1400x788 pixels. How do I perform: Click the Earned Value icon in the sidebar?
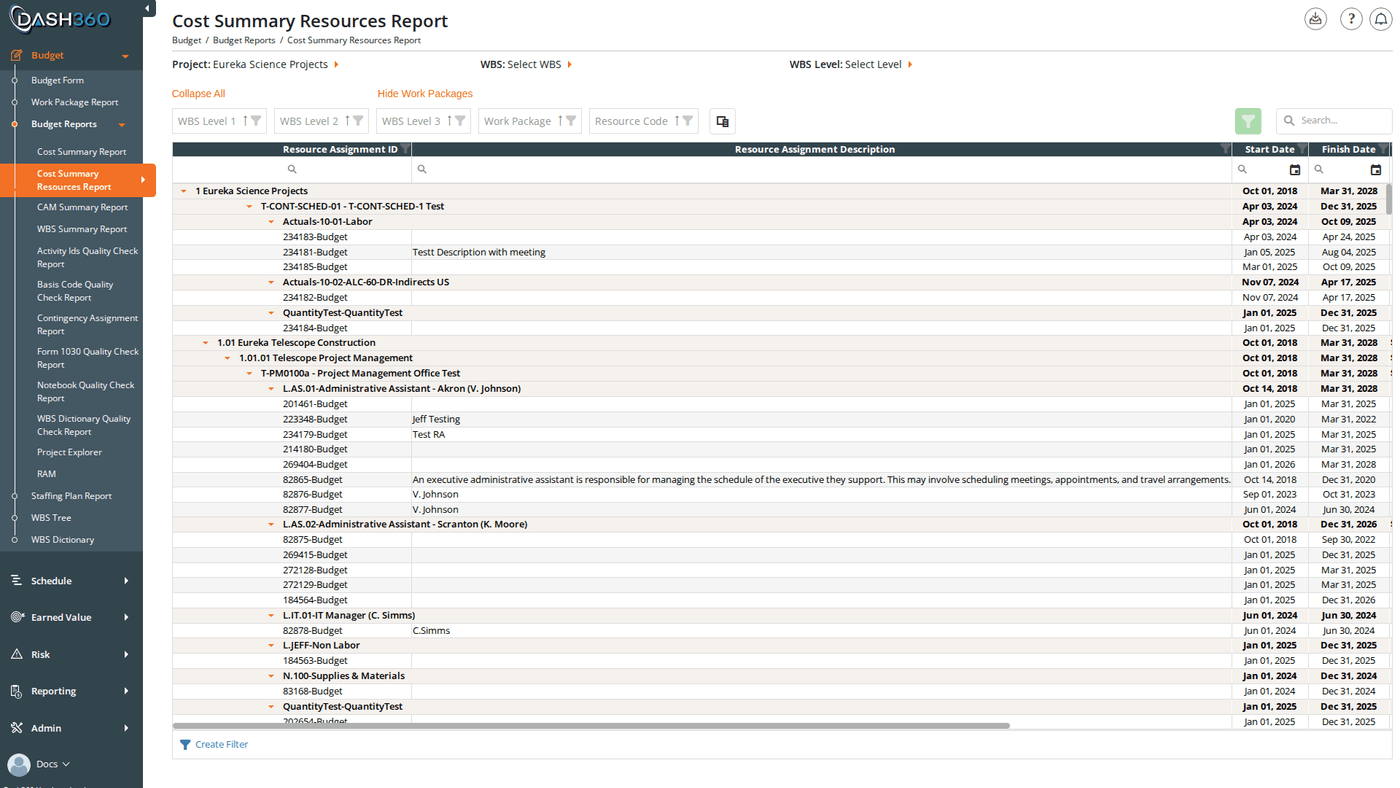coord(17,617)
